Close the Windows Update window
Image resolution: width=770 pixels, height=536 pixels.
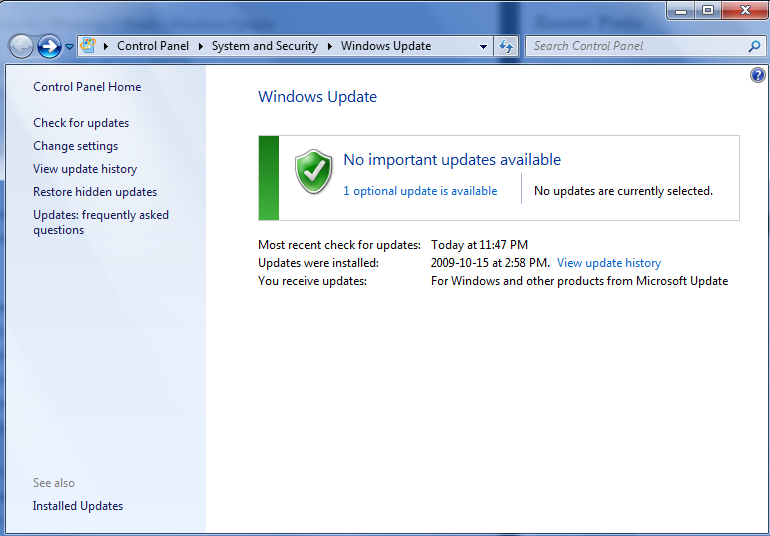744,11
